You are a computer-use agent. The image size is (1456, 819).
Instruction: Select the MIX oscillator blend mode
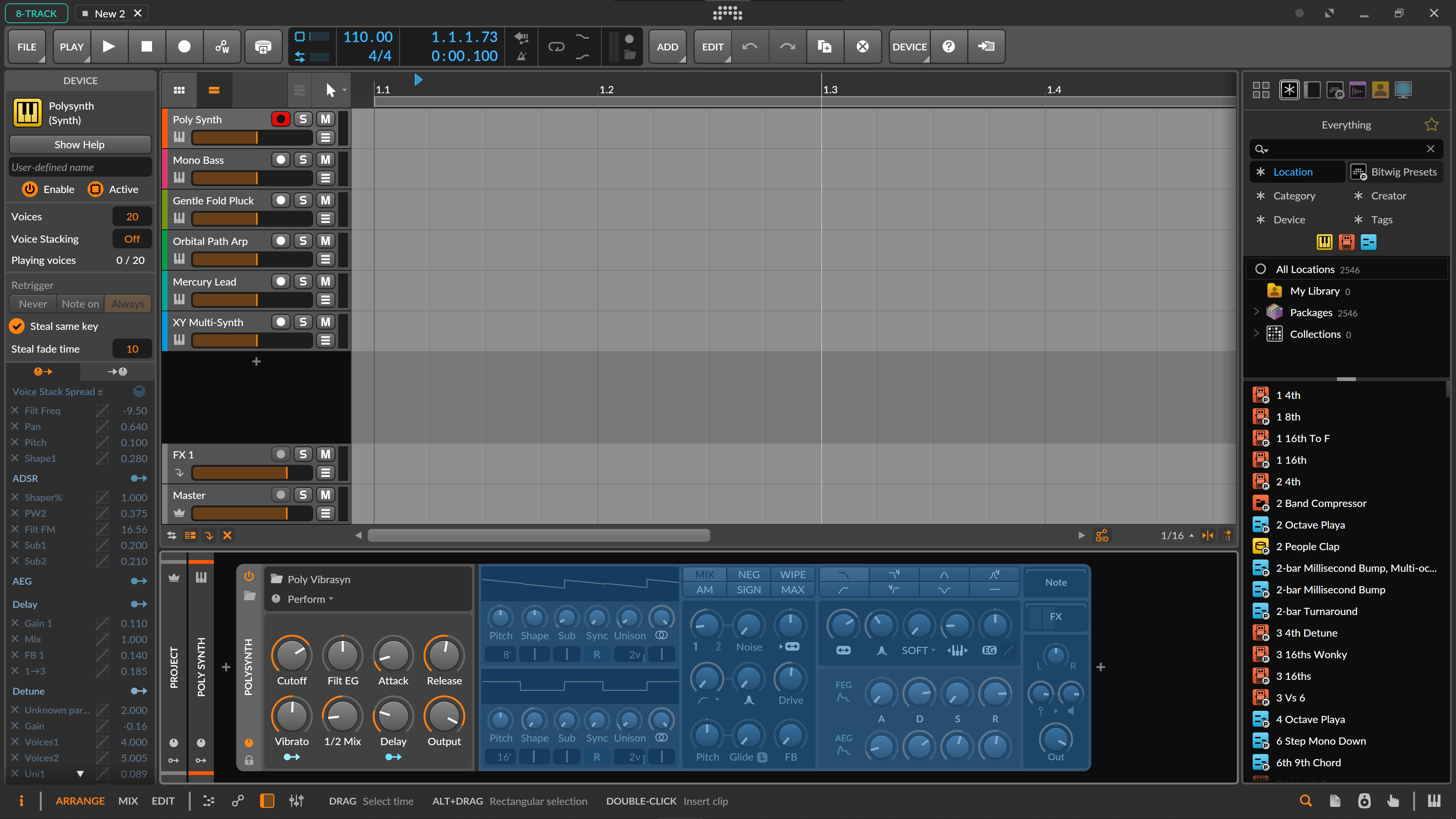point(704,574)
